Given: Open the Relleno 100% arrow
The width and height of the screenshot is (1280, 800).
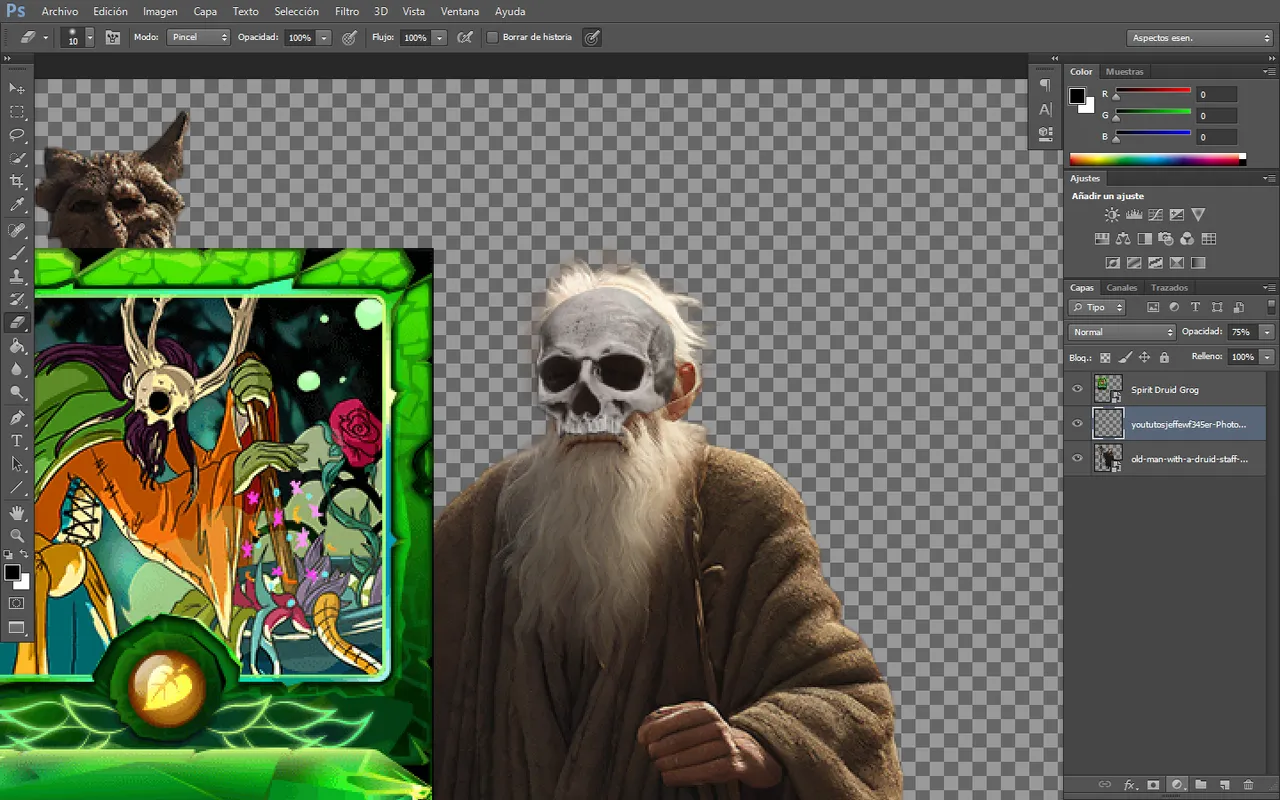Looking at the screenshot, I should tap(1267, 357).
